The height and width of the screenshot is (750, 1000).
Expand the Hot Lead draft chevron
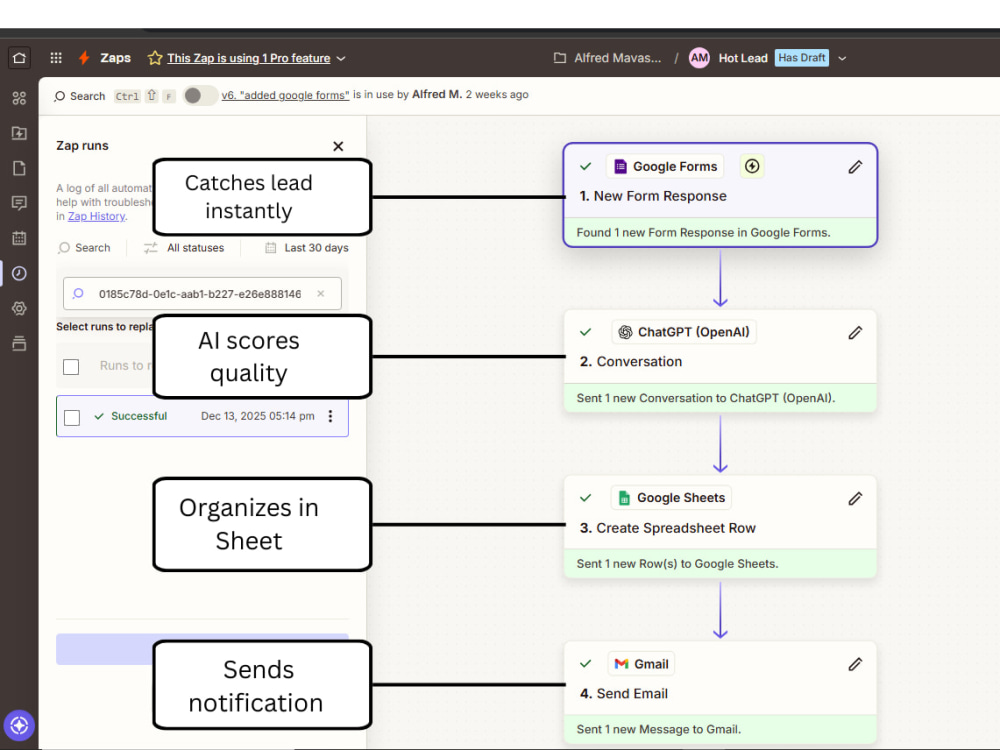(842, 59)
